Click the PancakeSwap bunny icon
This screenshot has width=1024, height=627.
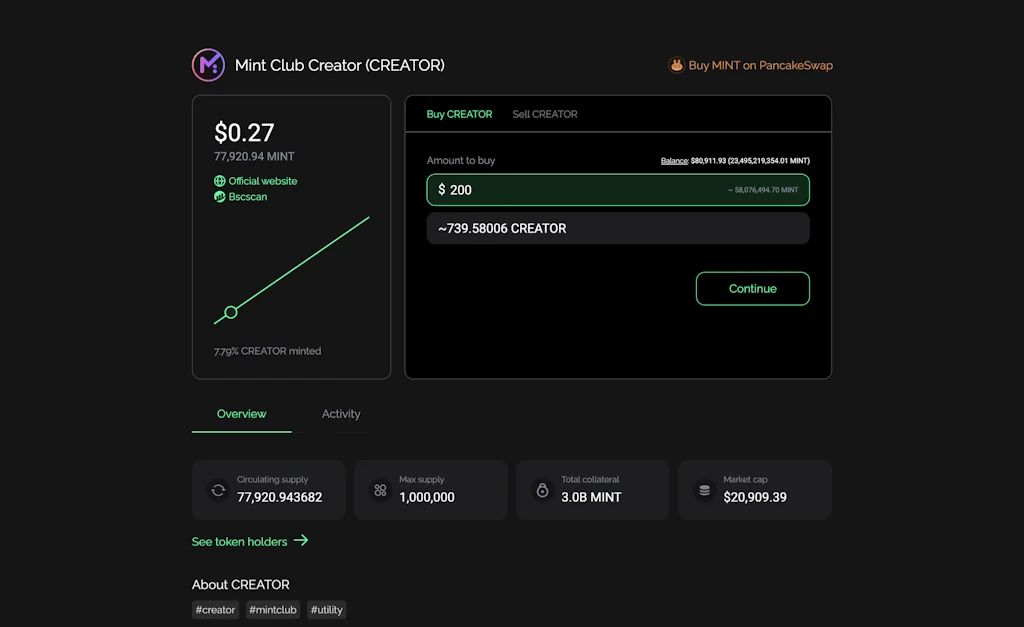pyautogui.click(x=677, y=65)
